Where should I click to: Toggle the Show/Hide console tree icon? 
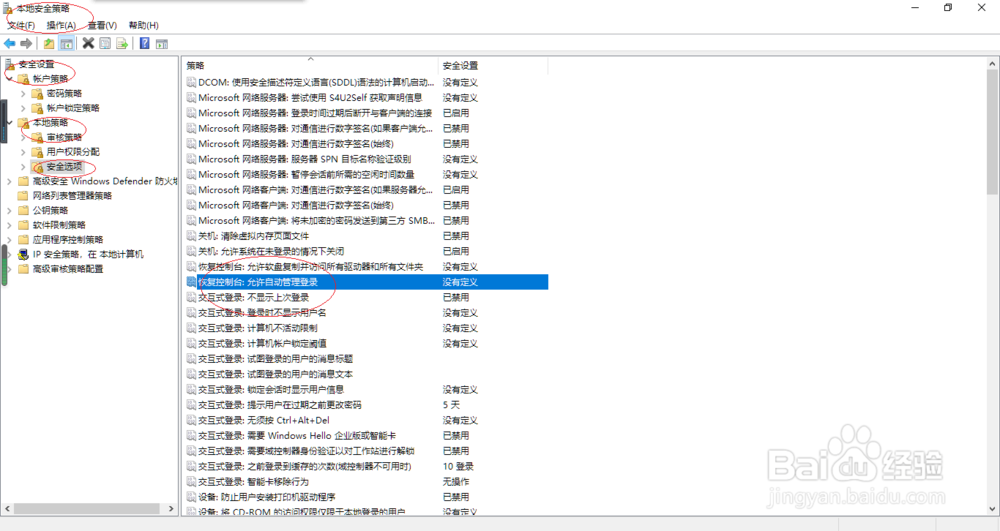(66, 43)
